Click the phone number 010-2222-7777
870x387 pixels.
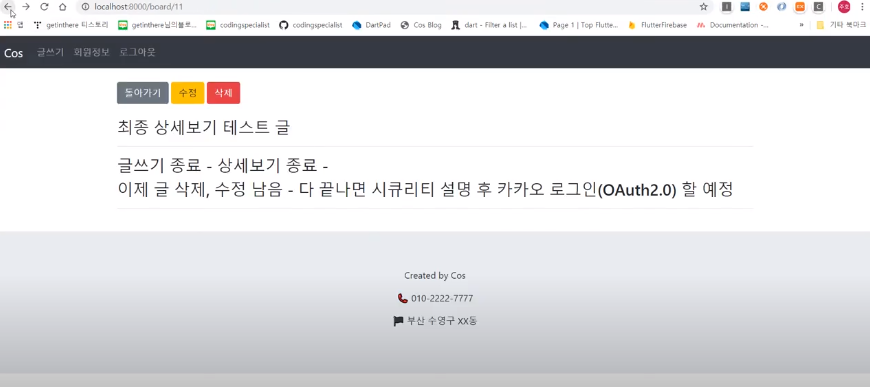pos(442,298)
